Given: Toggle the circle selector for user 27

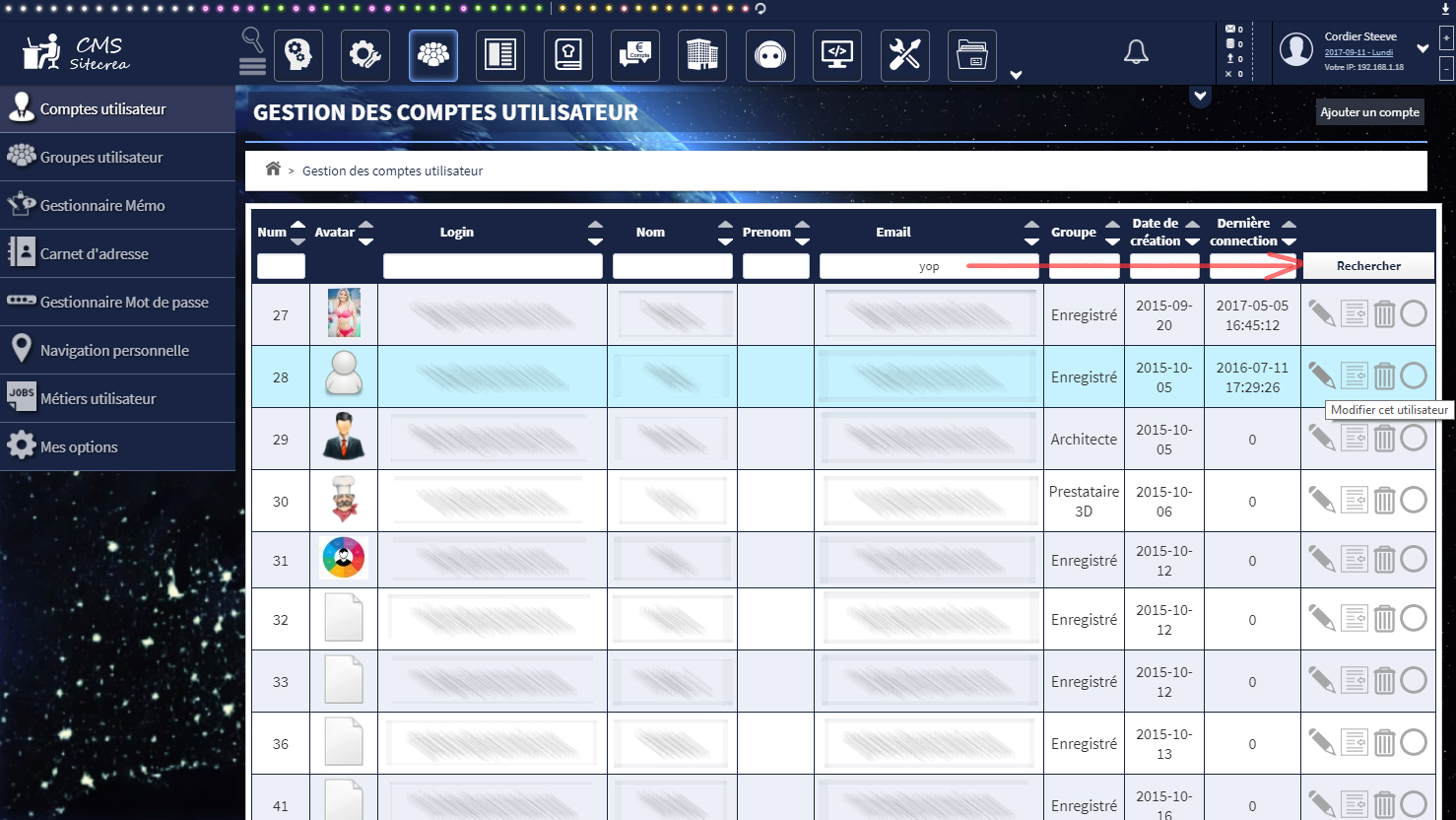Looking at the screenshot, I should pyautogui.click(x=1414, y=313).
